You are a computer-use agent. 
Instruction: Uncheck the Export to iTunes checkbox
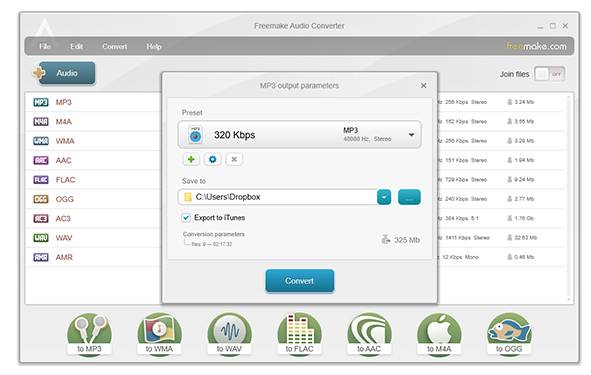tap(186, 218)
